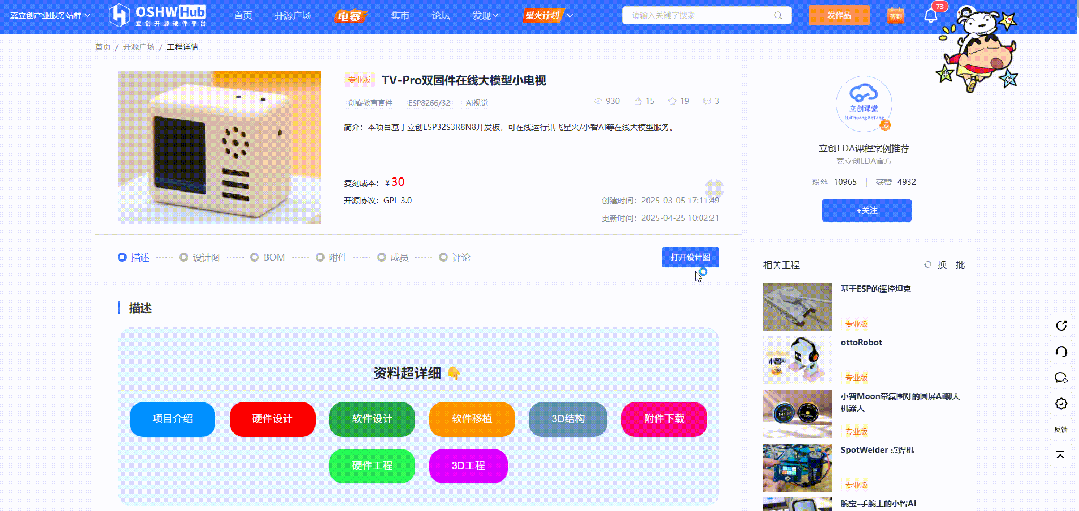
Task: Click the refresh icon in floating sidebar
Action: [x=1060, y=325]
